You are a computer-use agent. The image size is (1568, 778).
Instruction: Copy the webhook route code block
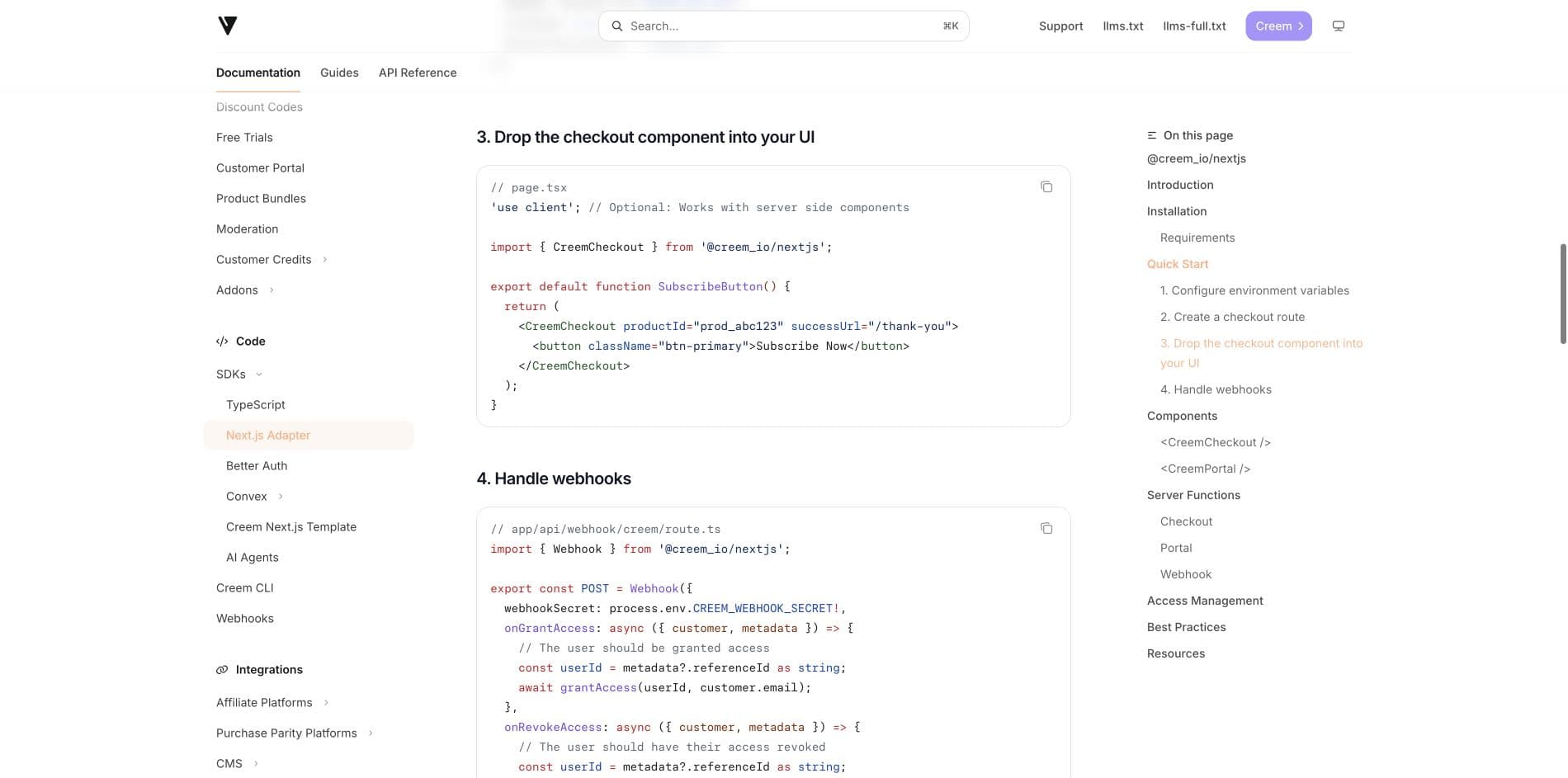click(1046, 529)
